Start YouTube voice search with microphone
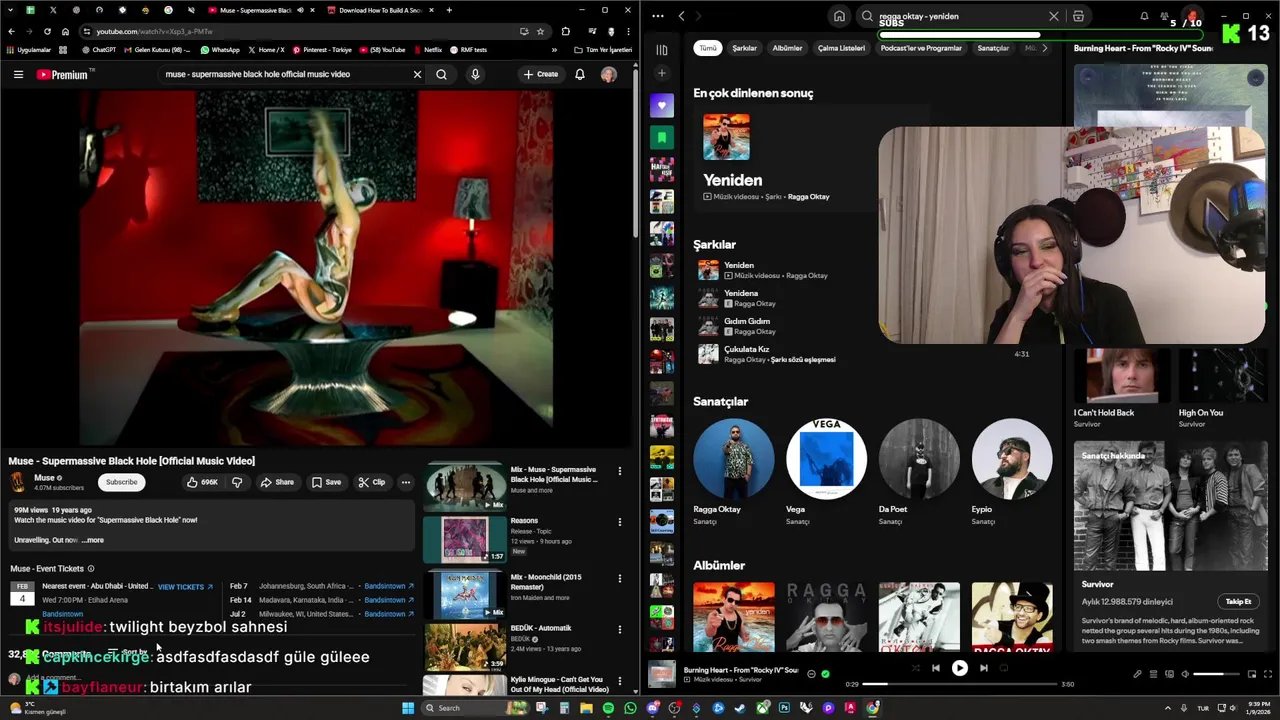 tap(475, 74)
